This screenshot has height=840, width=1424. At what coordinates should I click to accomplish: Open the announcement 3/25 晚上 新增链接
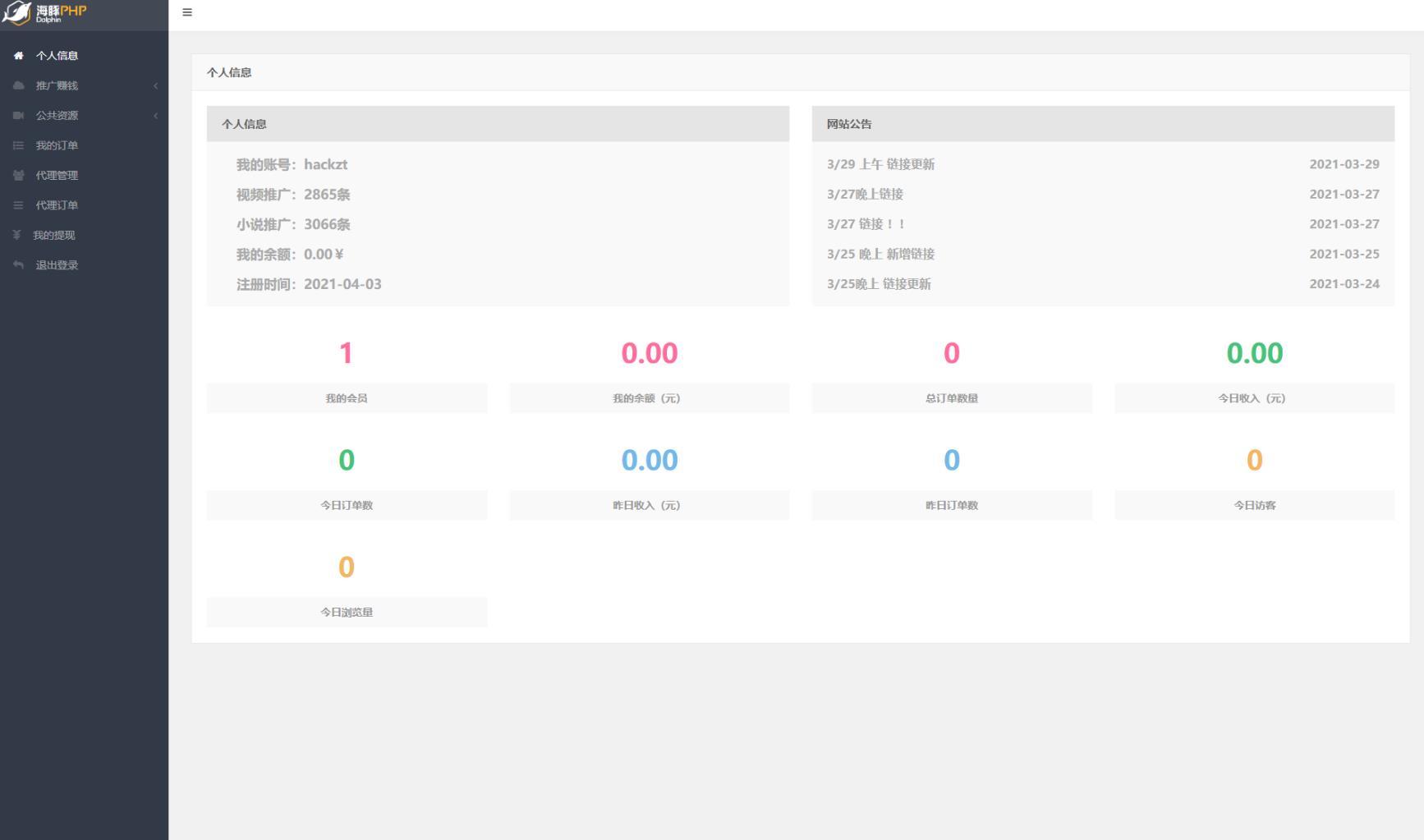[880, 255]
